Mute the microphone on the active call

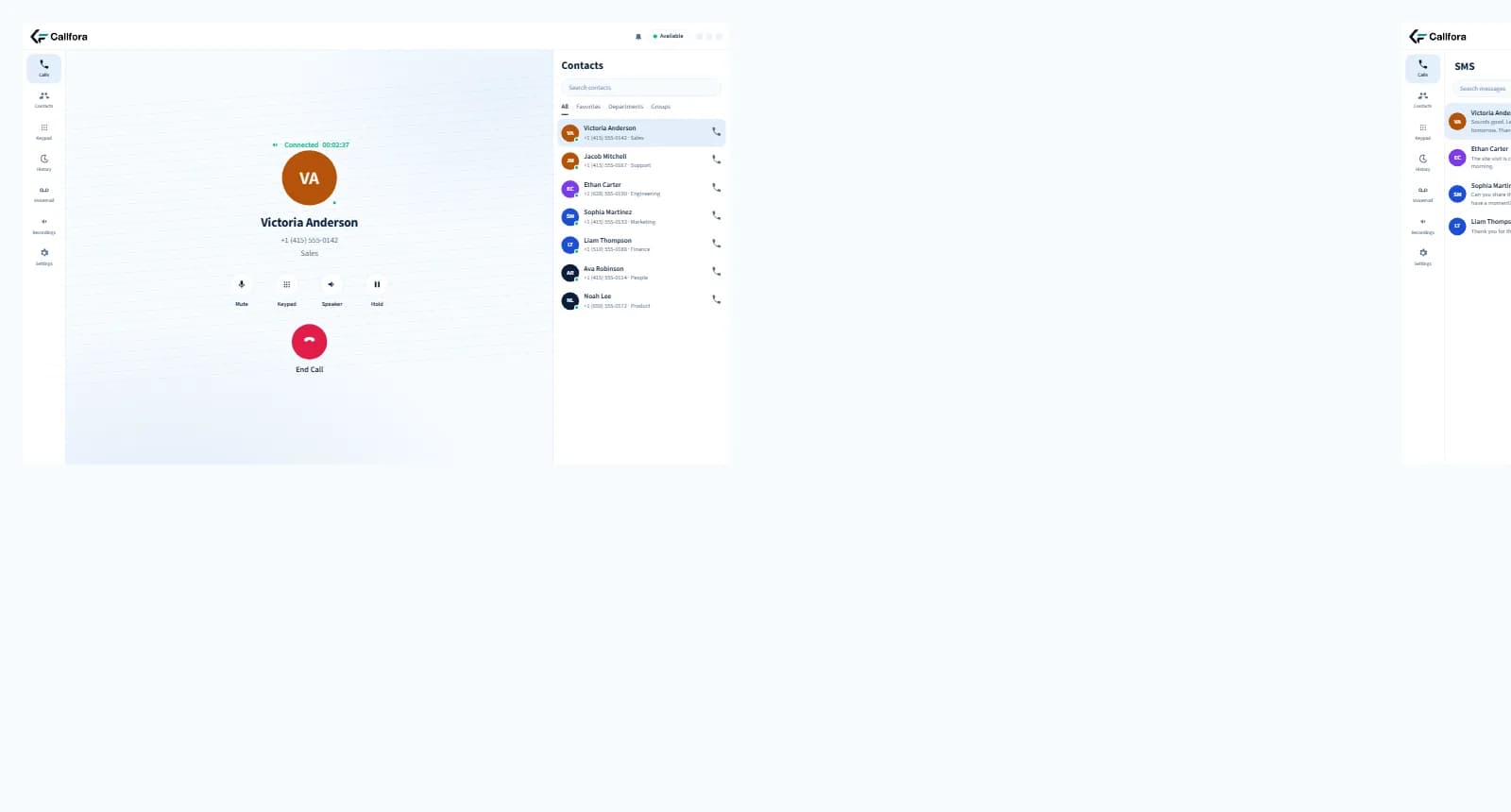242,284
